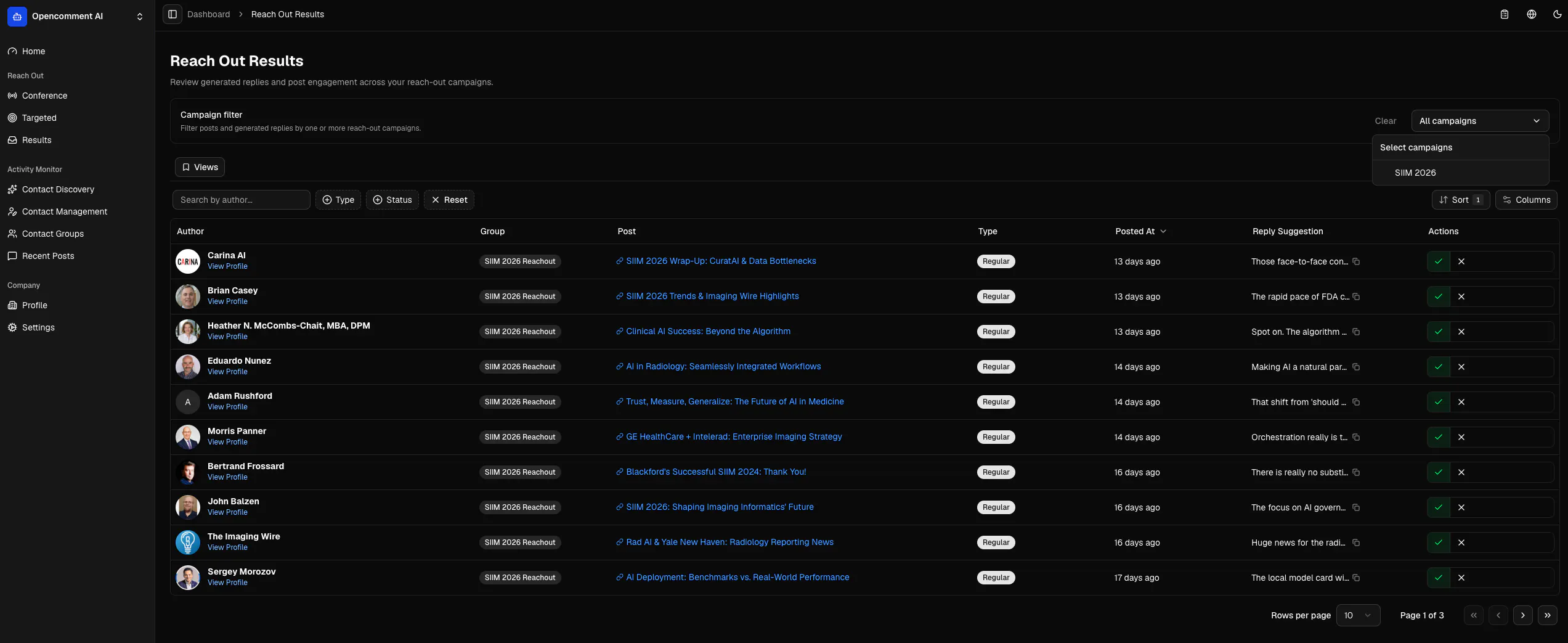The width and height of the screenshot is (1568, 643).
Task: Open the Columns visibility menu
Action: 1527,200
